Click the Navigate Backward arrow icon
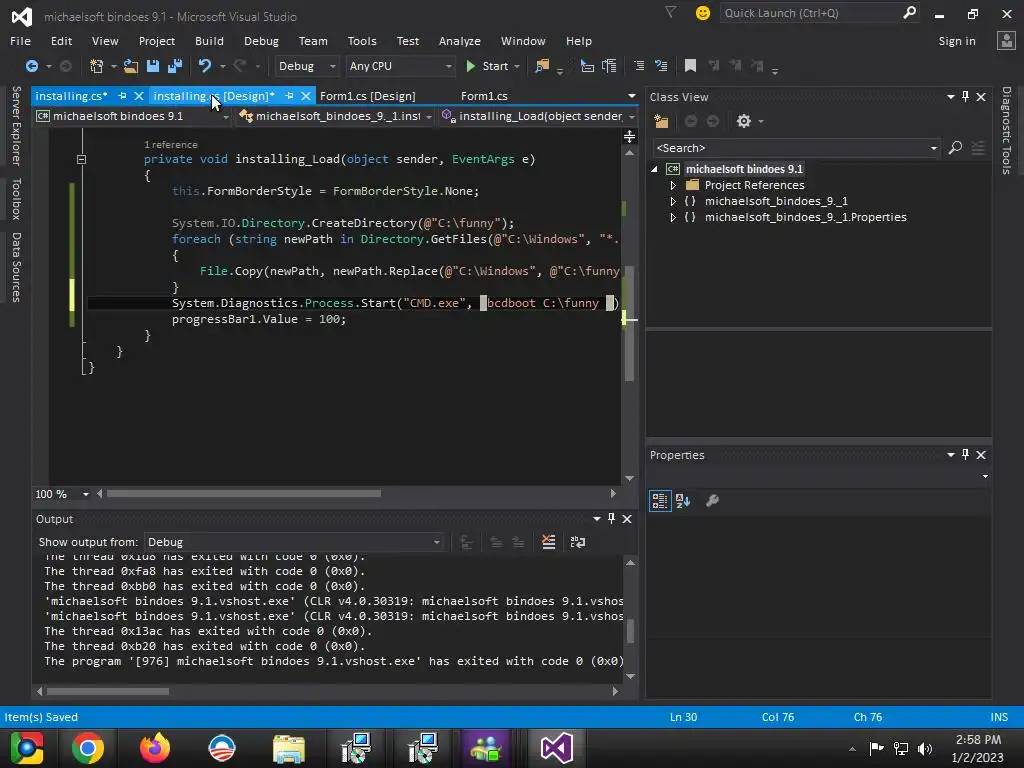 coord(31,66)
